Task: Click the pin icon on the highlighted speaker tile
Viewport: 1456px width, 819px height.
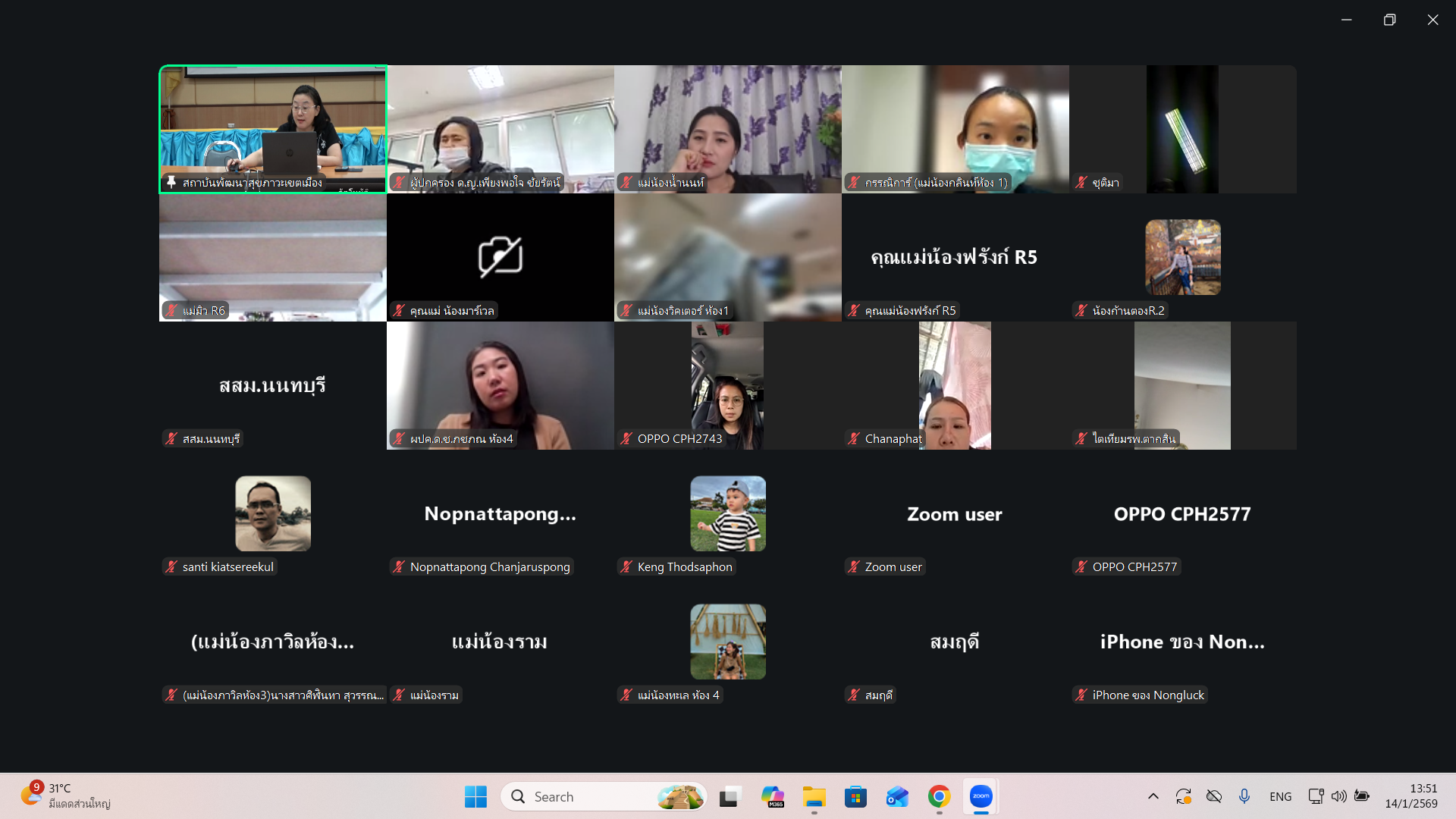Action: (x=171, y=182)
